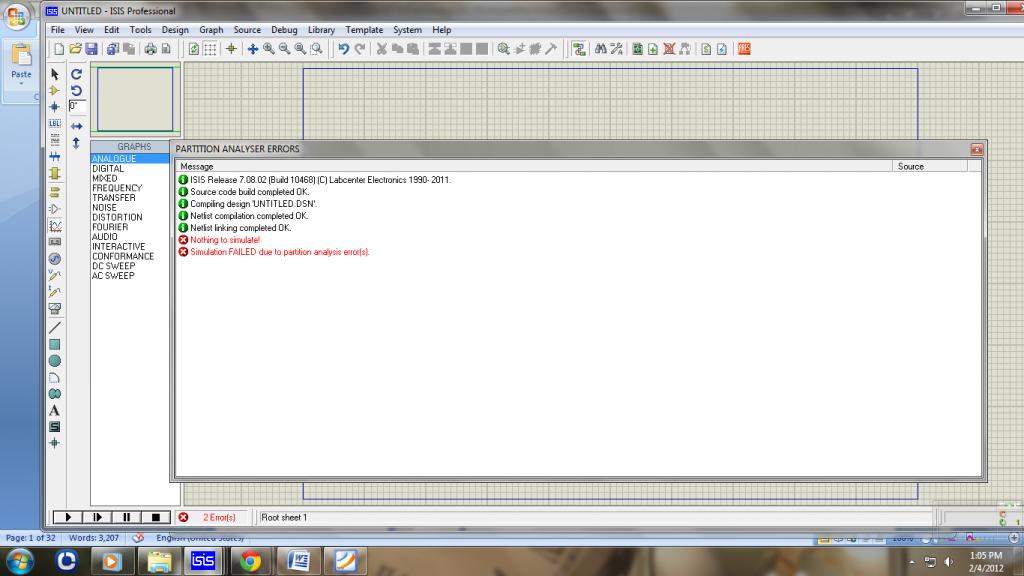This screenshot has height=576, width=1024.
Task: Click the Source column header
Action: (x=930, y=167)
